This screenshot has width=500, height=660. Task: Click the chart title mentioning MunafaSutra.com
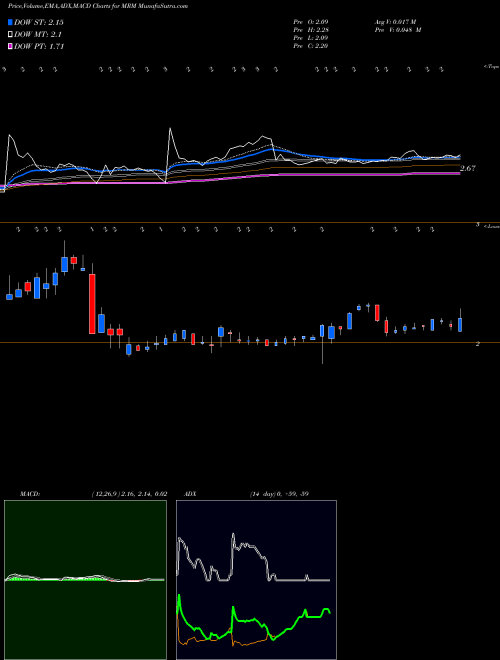(x=98, y=6)
